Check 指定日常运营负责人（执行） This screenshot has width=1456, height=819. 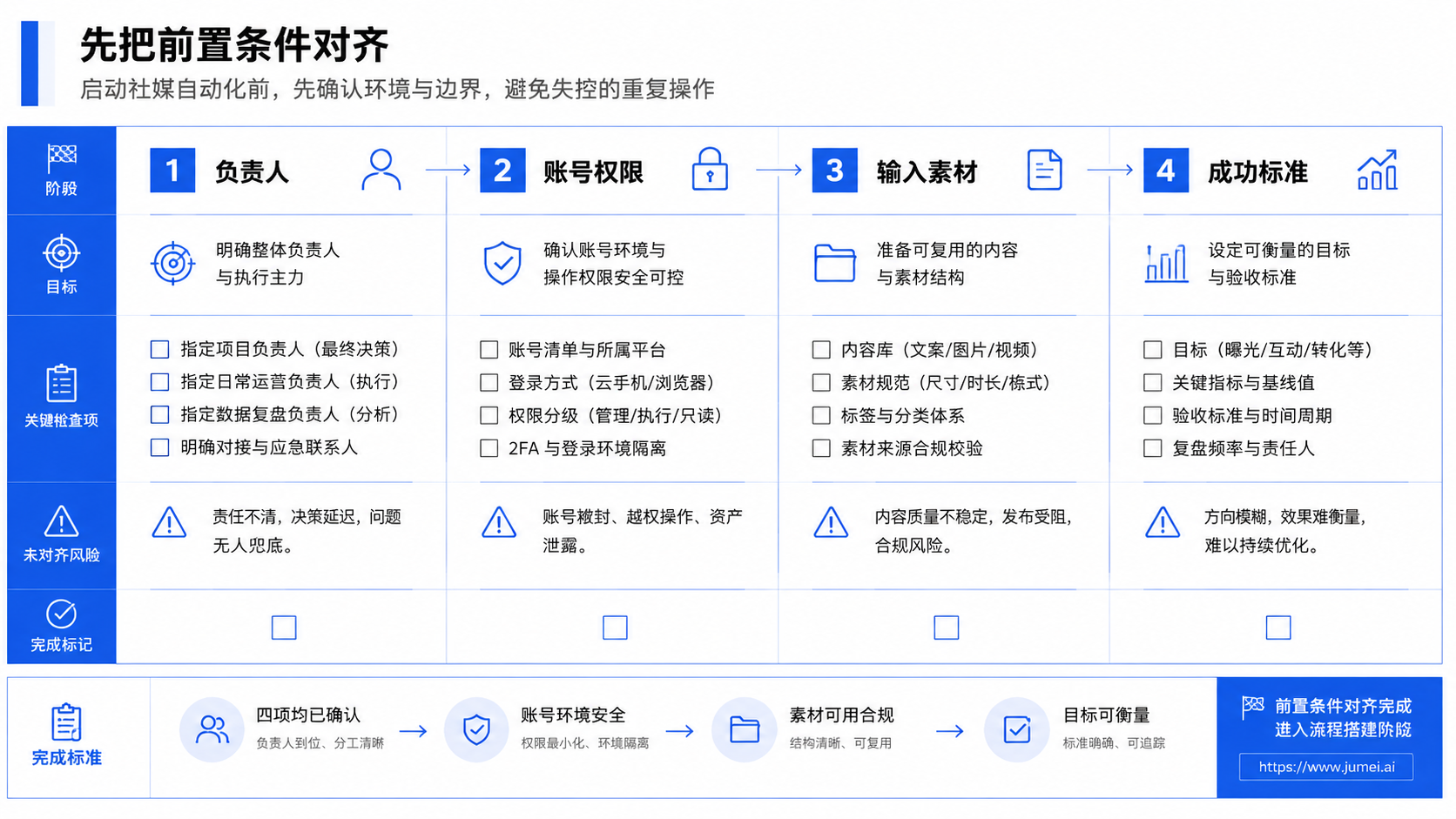(x=159, y=382)
